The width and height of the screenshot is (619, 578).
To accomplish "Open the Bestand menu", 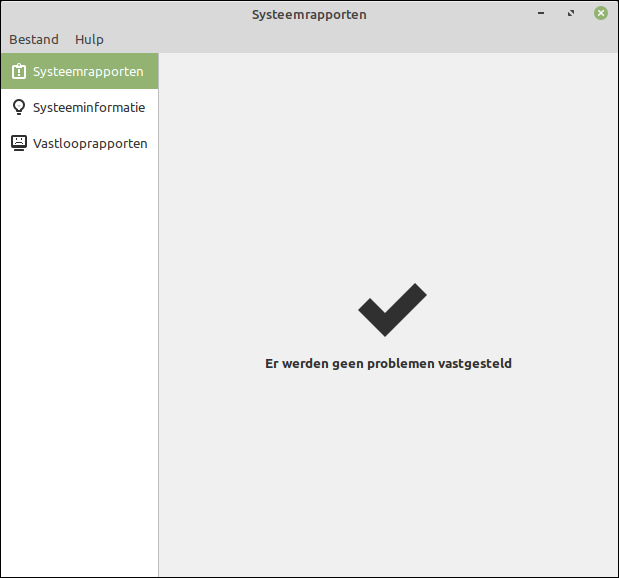I will [34, 40].
